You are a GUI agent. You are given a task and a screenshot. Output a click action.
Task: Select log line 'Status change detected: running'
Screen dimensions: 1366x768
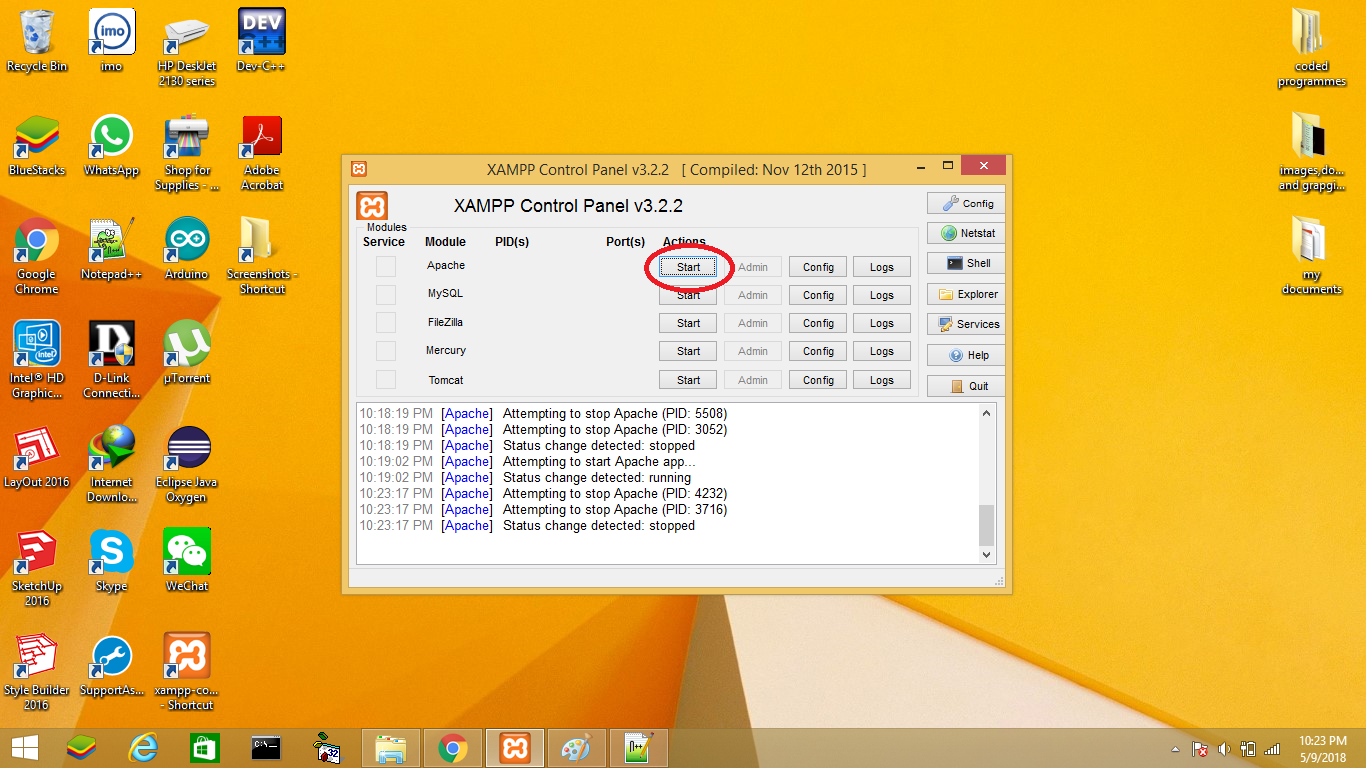coord(597,478)
